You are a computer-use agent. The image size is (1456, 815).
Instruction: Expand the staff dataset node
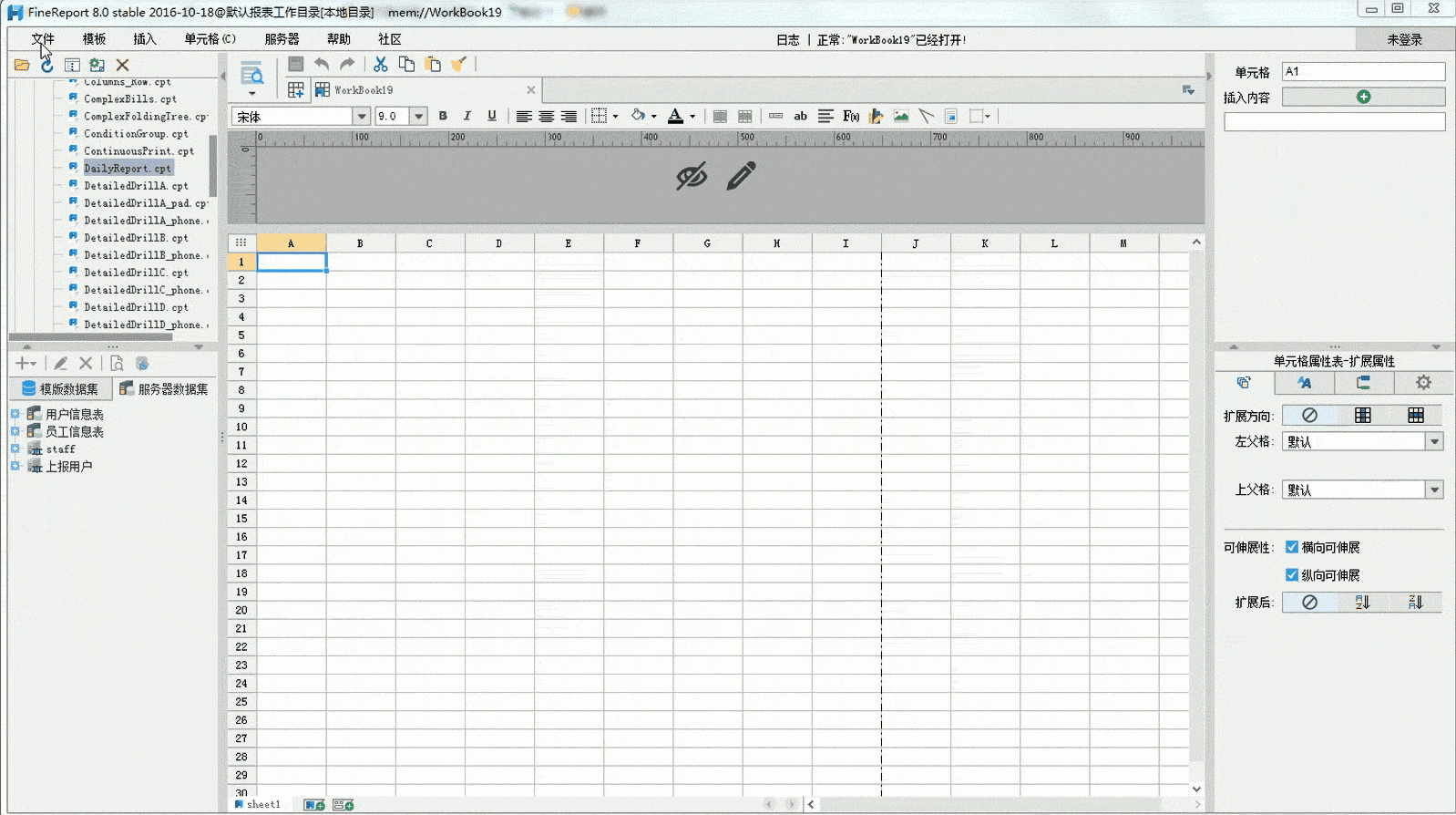pos(15,449)
